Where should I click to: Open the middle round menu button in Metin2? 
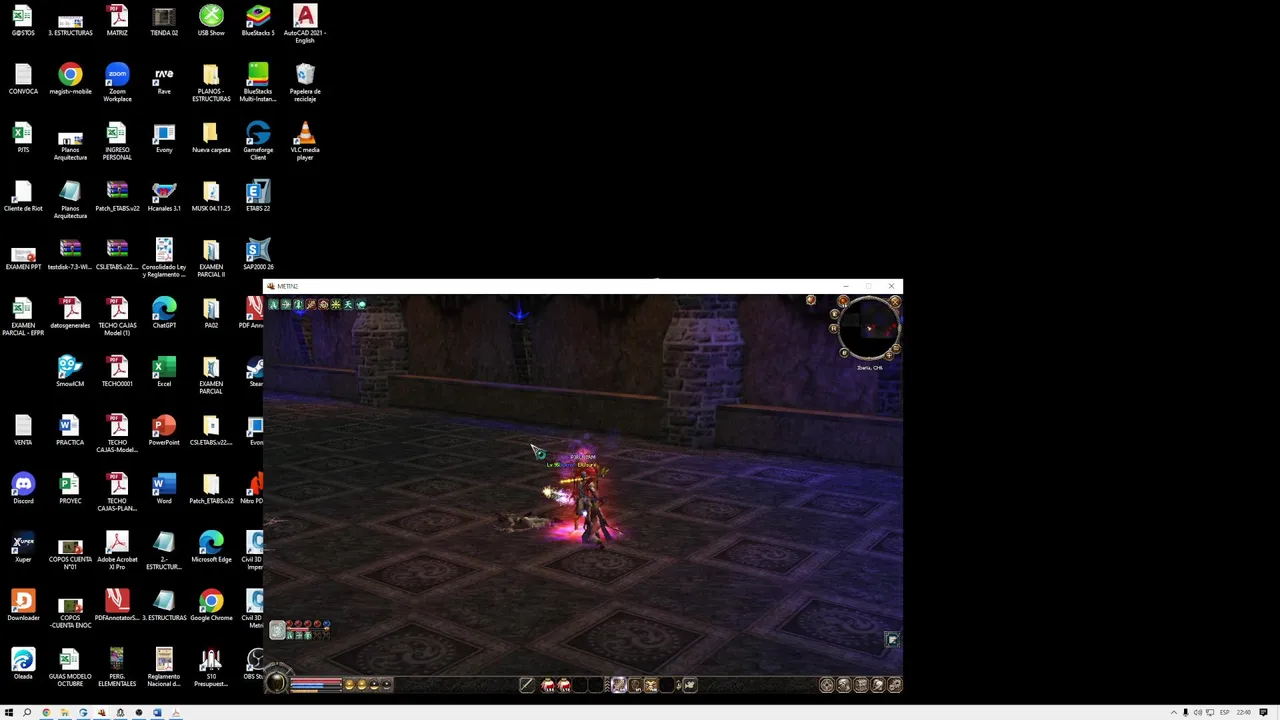click(860, 685)
